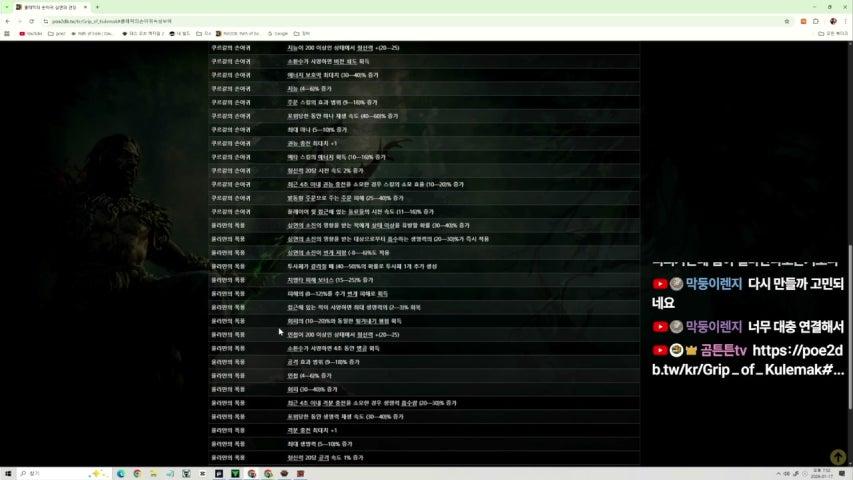Click the table row ending in '(15—25)% 증가'
Viewport: 853px width, 480px height.
click(424, 280)
